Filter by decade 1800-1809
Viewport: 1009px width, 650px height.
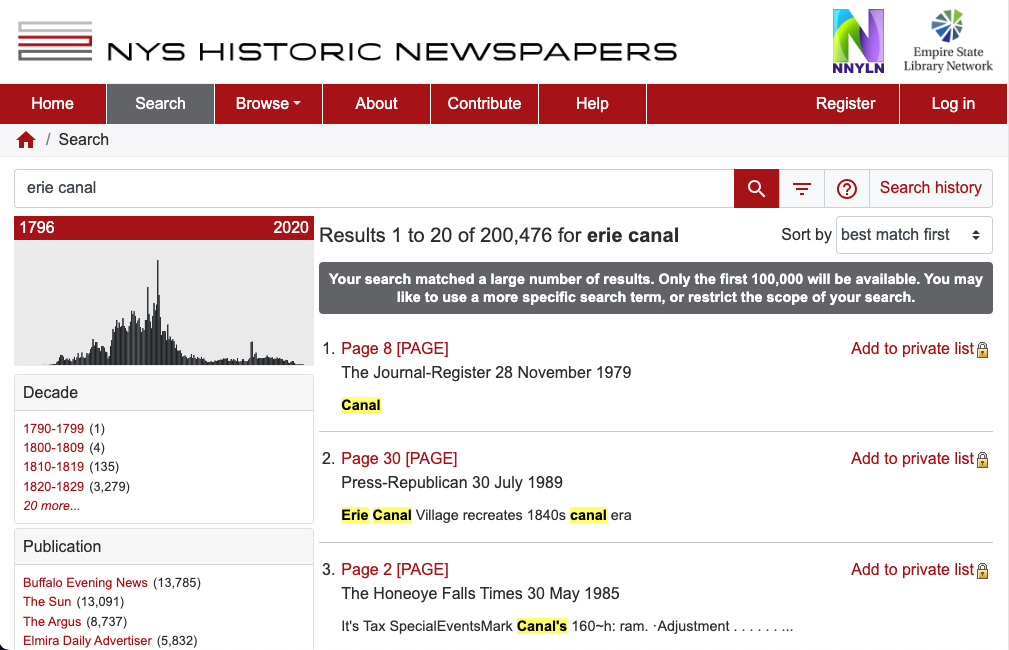pos(53,448)
